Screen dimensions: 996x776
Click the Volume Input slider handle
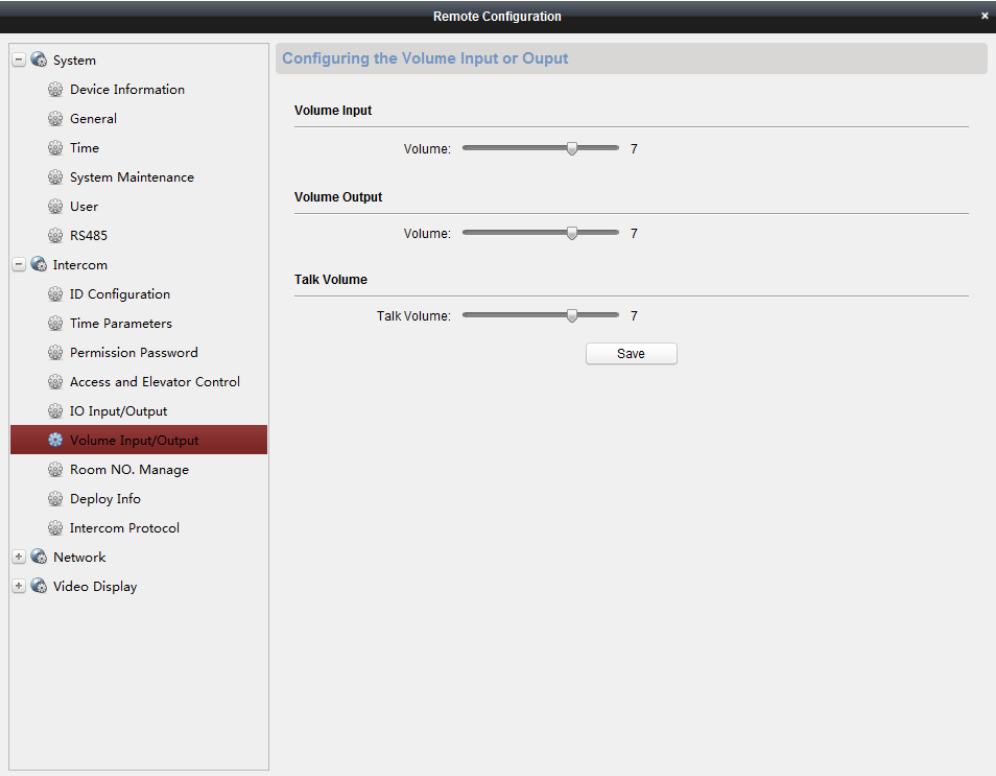(x=572, y=148)
